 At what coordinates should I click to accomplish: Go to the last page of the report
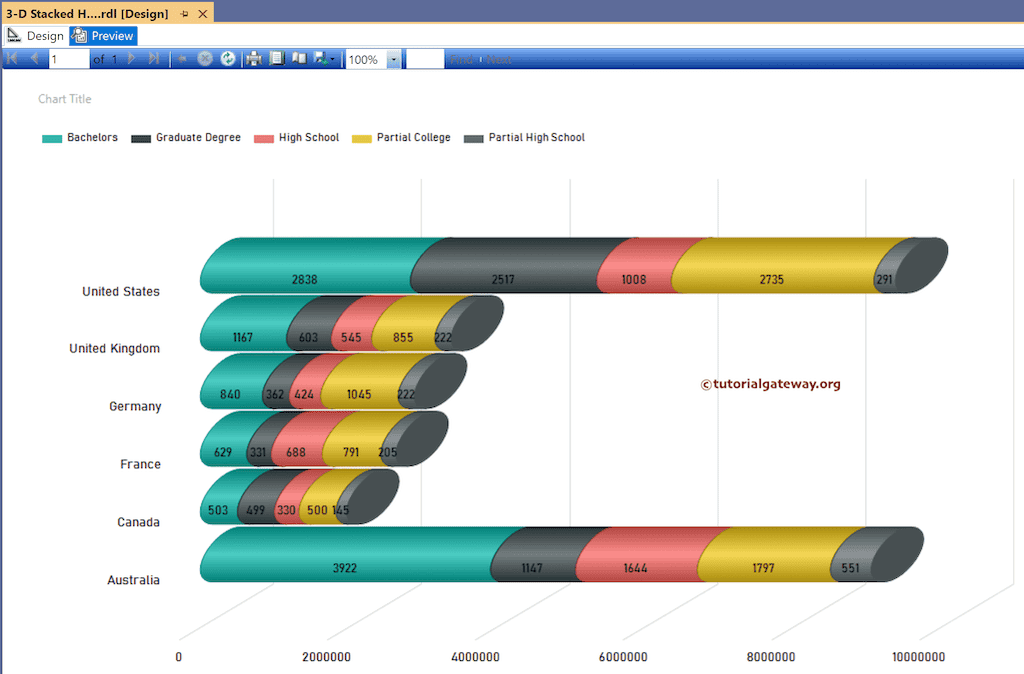153,58
